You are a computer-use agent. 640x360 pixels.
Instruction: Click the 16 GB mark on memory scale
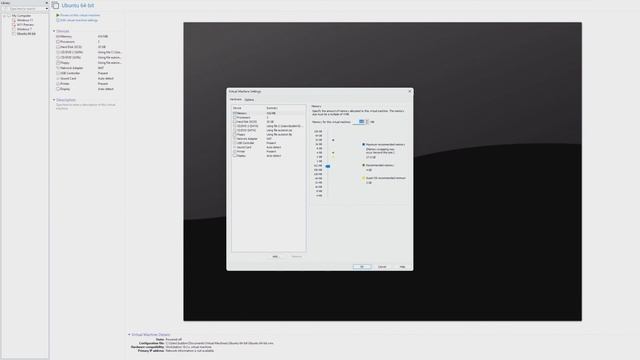[319, 144]
